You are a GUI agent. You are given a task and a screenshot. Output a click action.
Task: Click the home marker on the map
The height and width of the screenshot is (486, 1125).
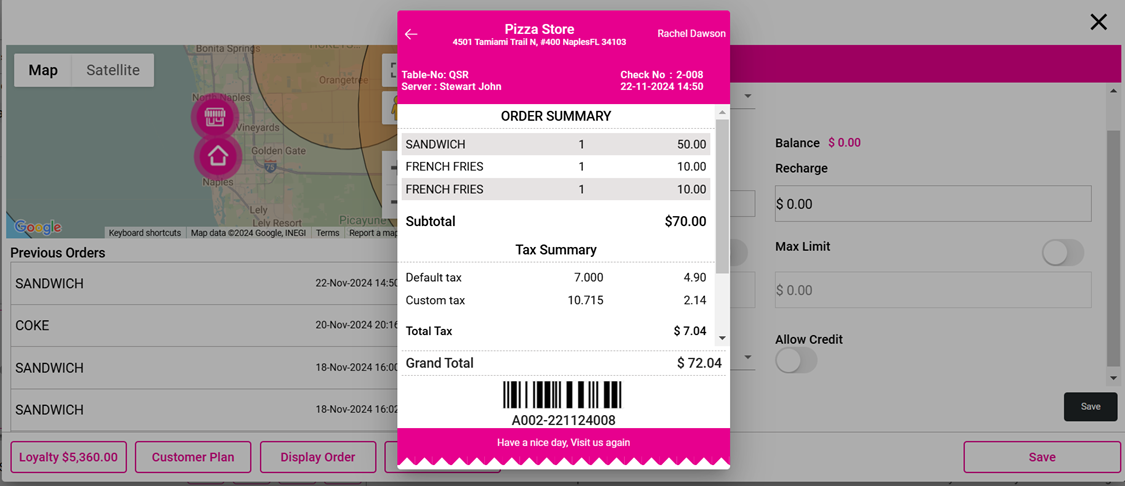pyautogui.click(x=218, y=156)
